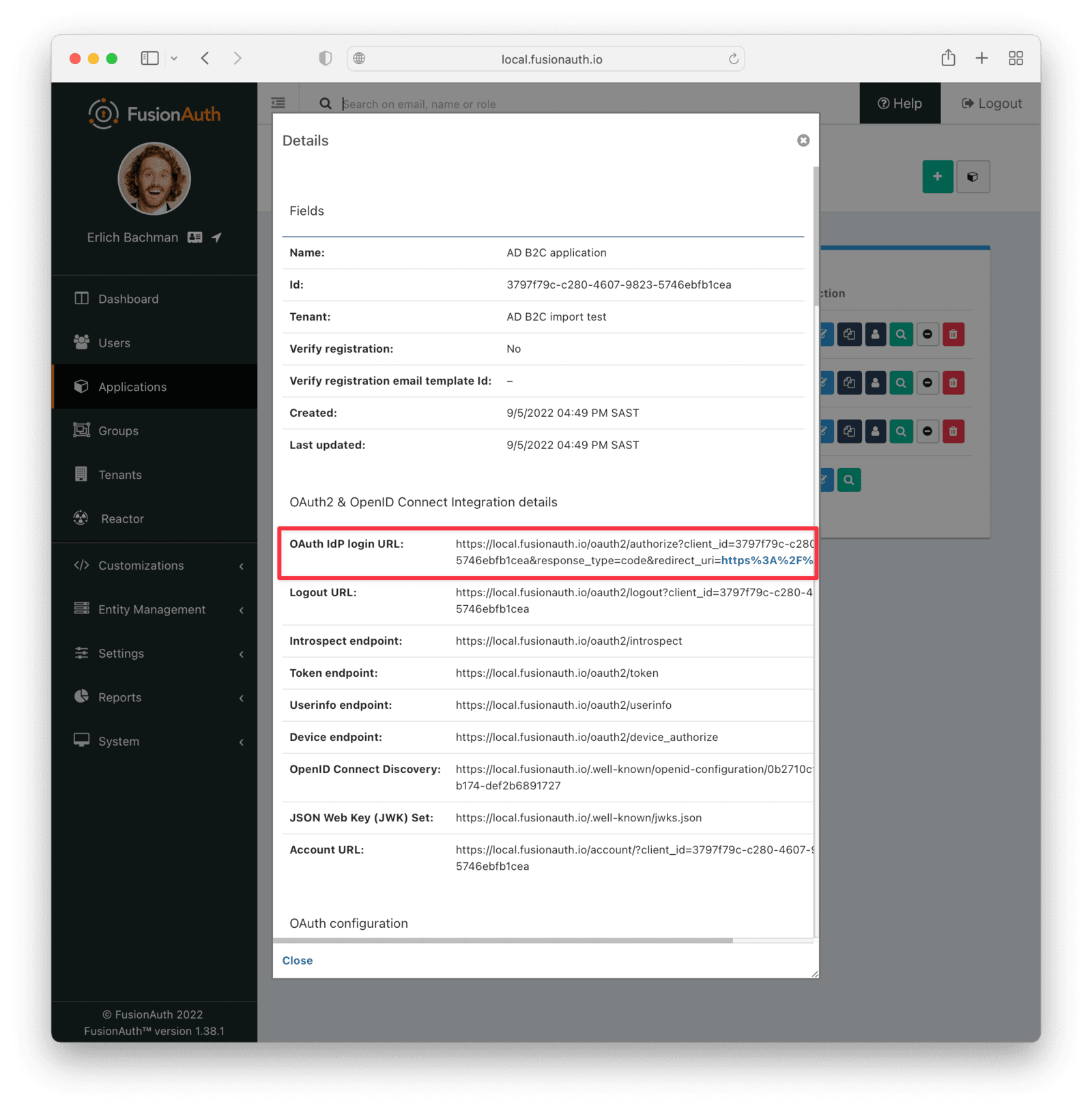1092x1110 pixels.
Task: Open Erlich Bachman's avatar picture
Action: [x=154, y=179]
